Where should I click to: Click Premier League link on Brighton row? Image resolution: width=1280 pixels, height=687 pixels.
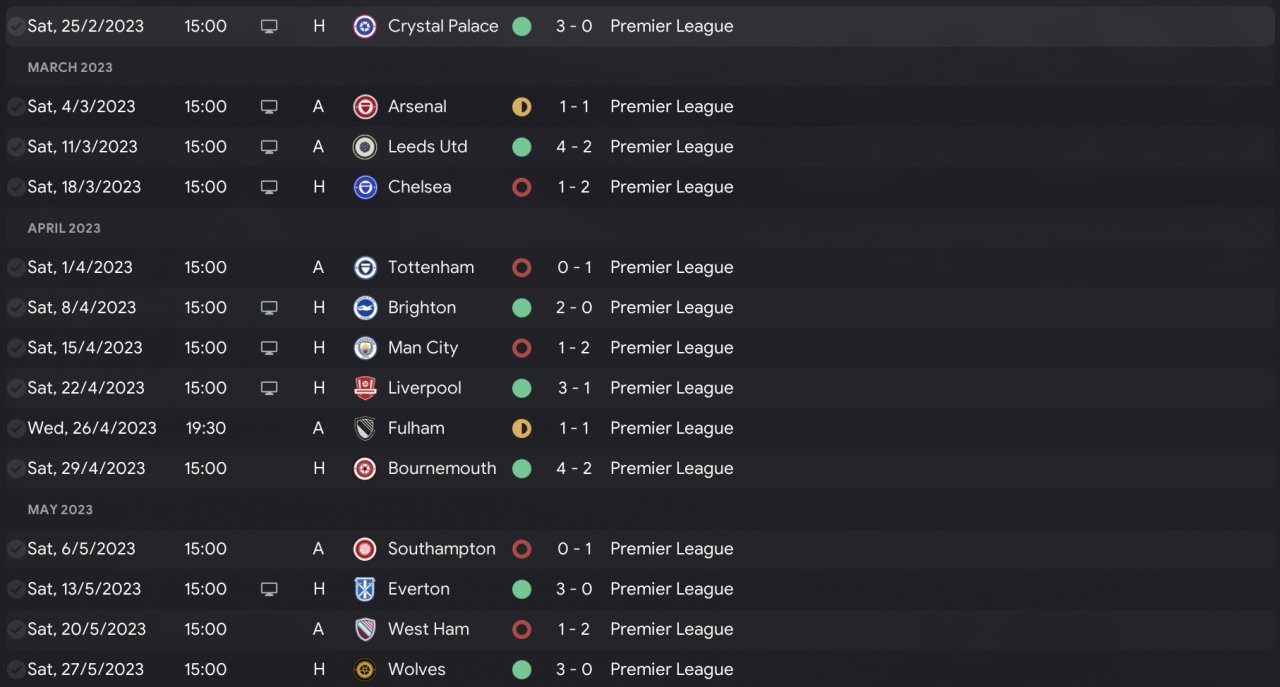pos(671,308)
